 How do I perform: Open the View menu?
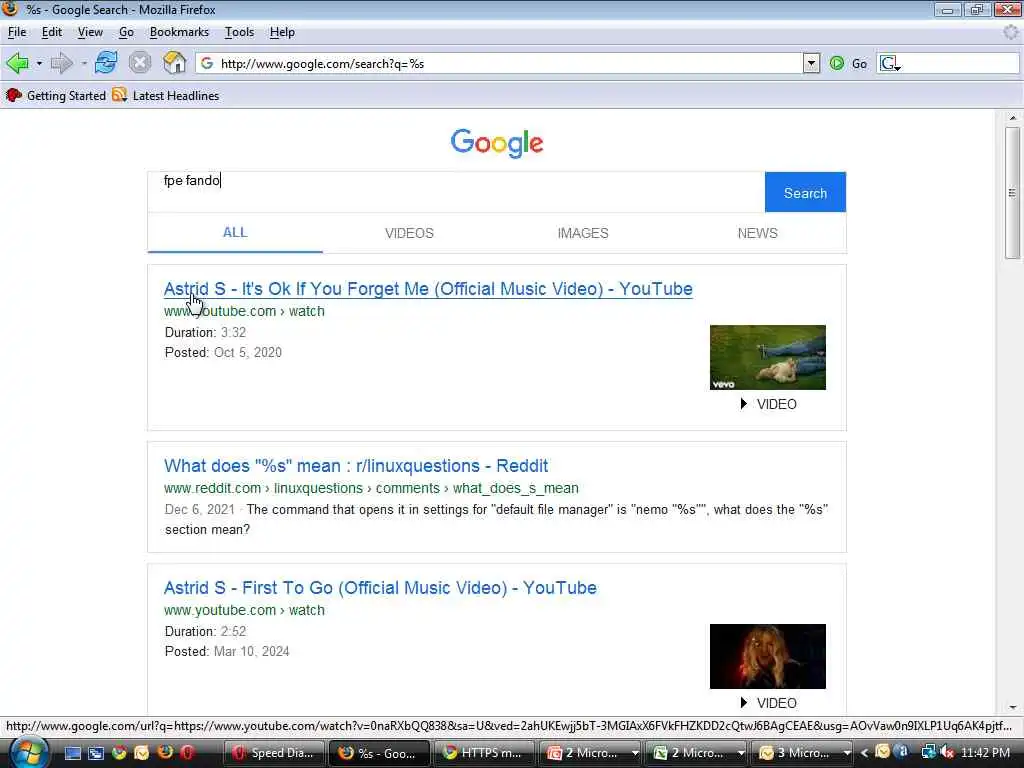pos(90,32)
